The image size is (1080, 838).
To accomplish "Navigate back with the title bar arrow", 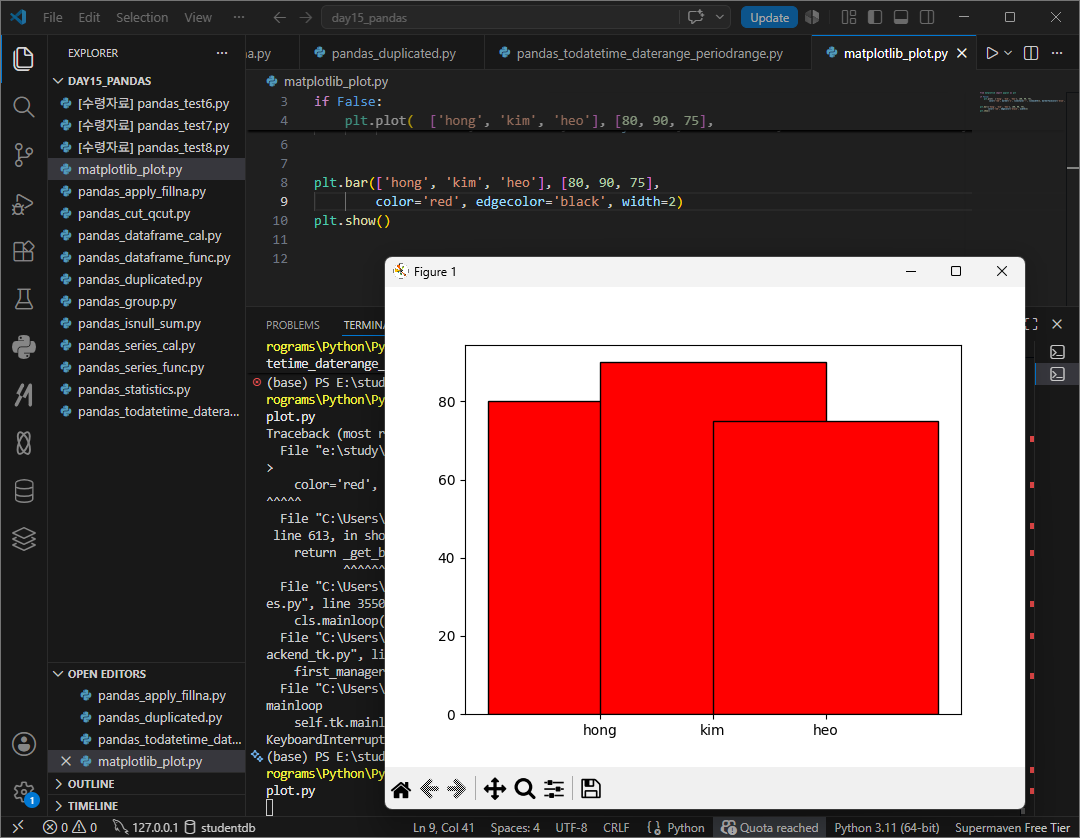I will click(280, 17).
